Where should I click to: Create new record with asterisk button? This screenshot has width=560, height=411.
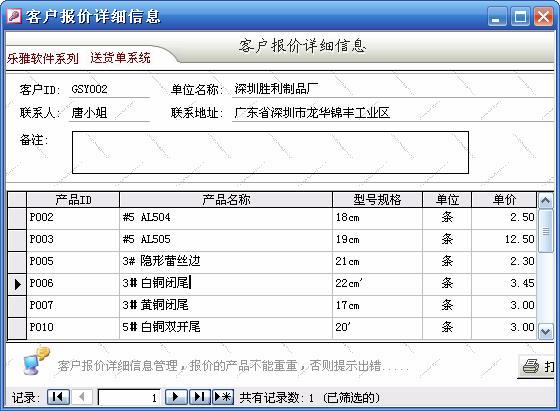tap(223, 397)
